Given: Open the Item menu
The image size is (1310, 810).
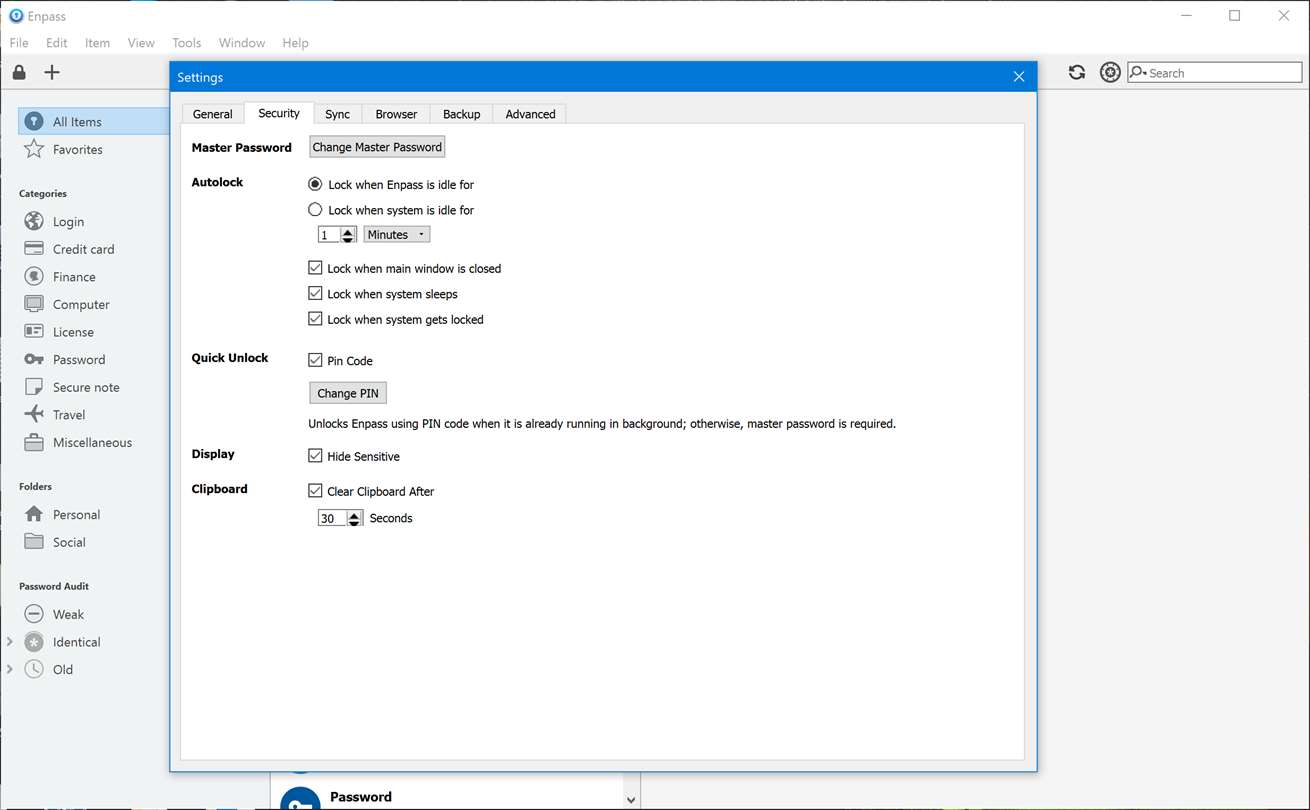Looking at the screenshot, I should pos(98,43).
